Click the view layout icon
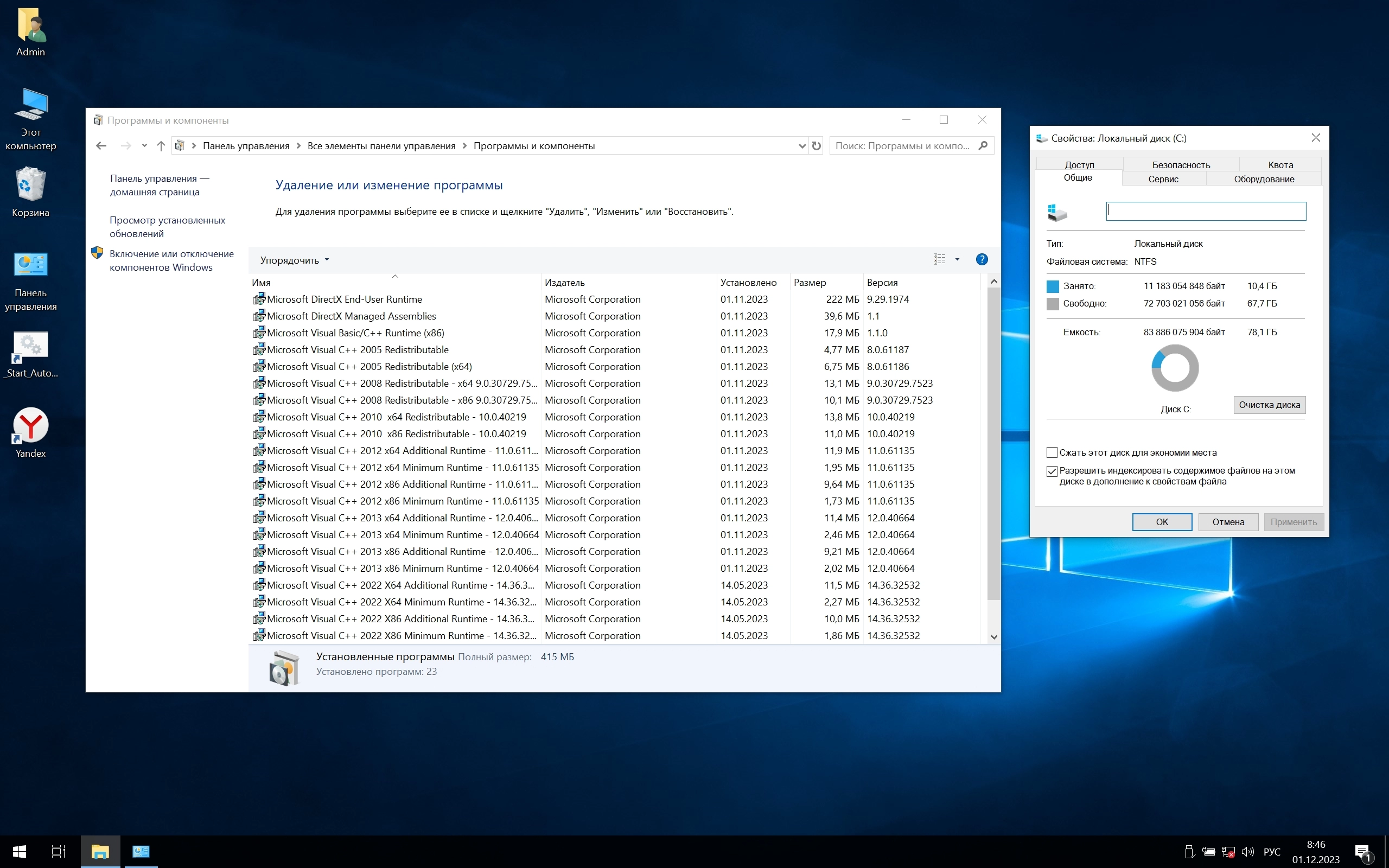The height and width of the screenshot is (868, 1389). [x=939, y=259]
